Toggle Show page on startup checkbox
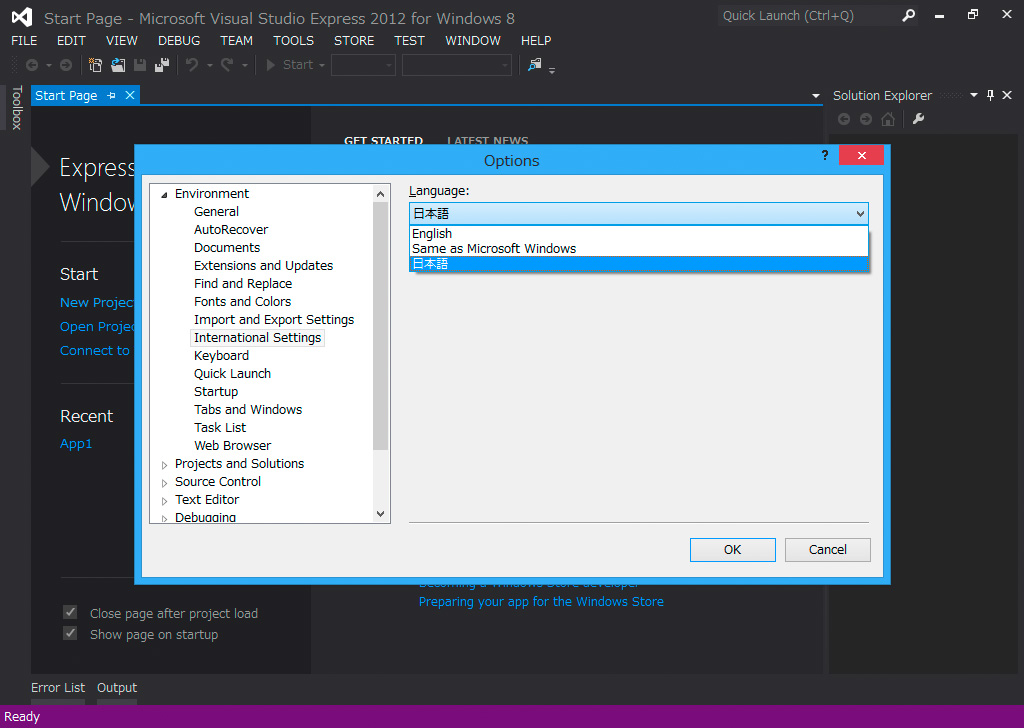 [x=70, y=633]
